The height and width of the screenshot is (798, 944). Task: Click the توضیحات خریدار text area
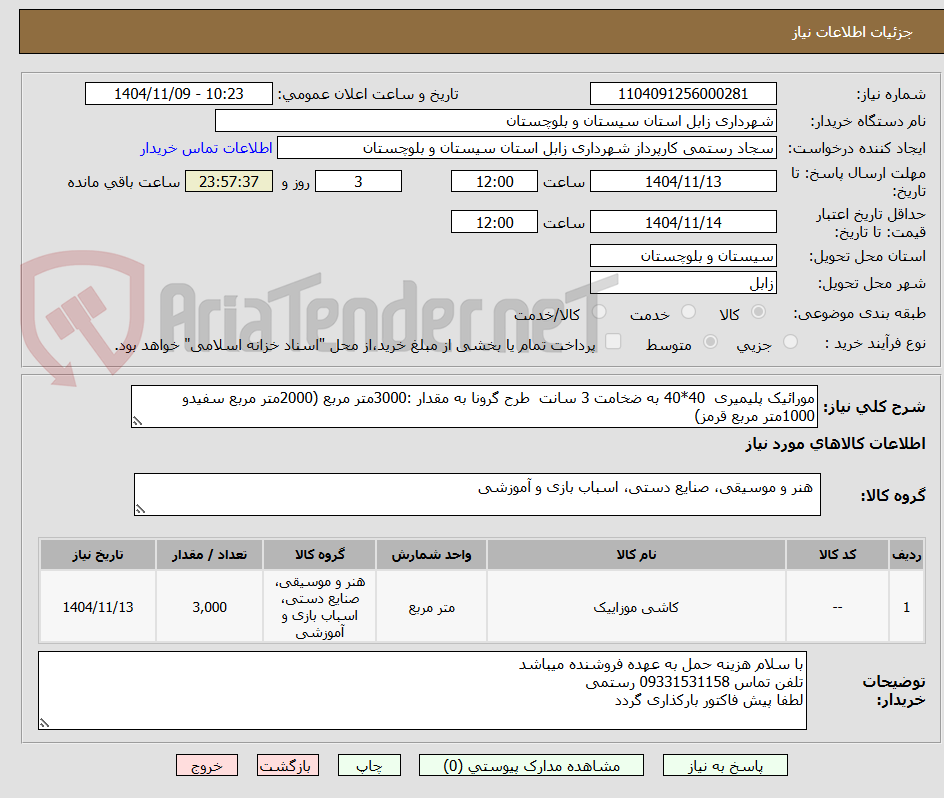[x=423, y=690]
